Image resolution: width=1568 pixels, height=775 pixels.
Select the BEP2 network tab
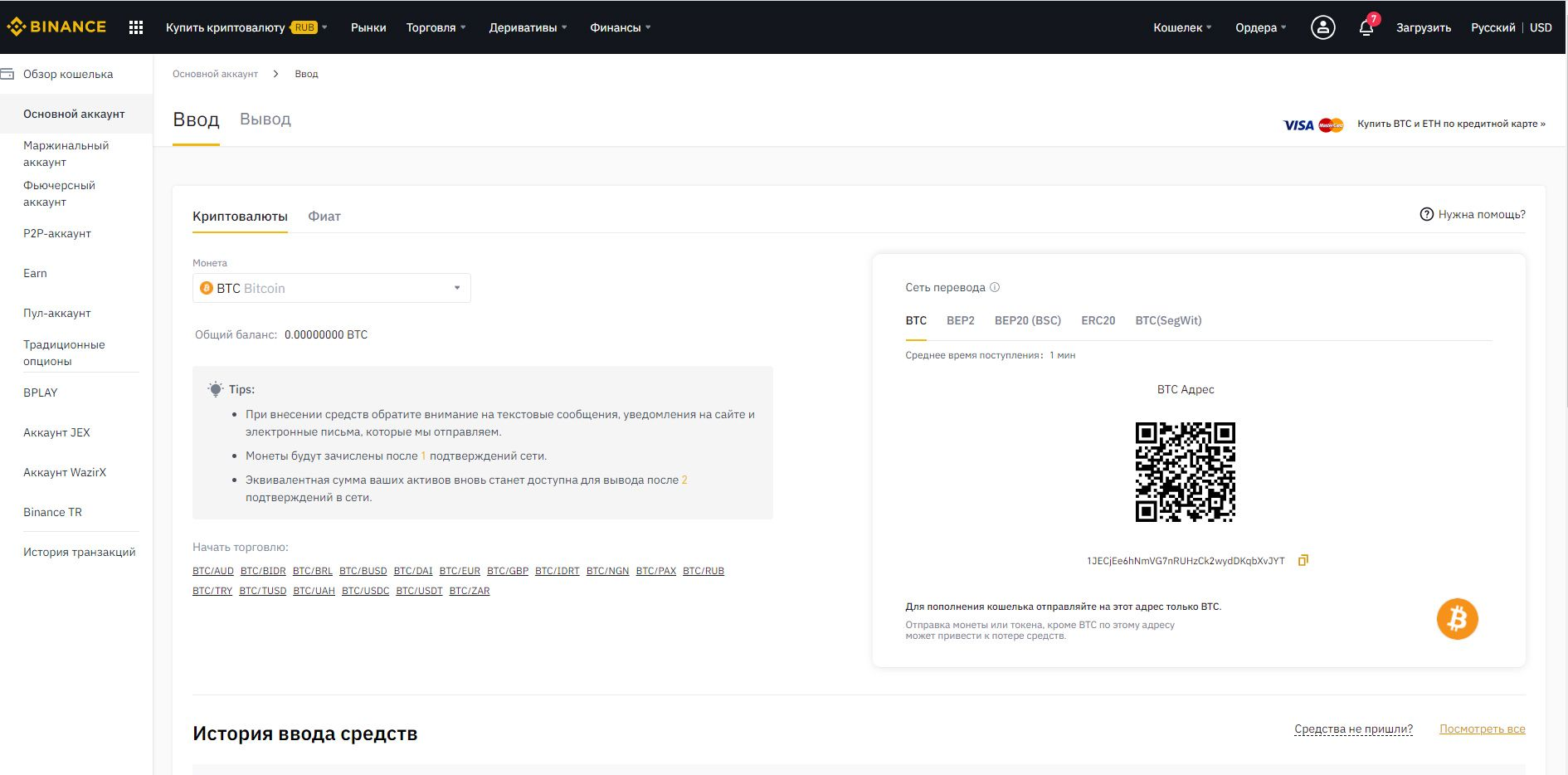[x=961, y=320]
